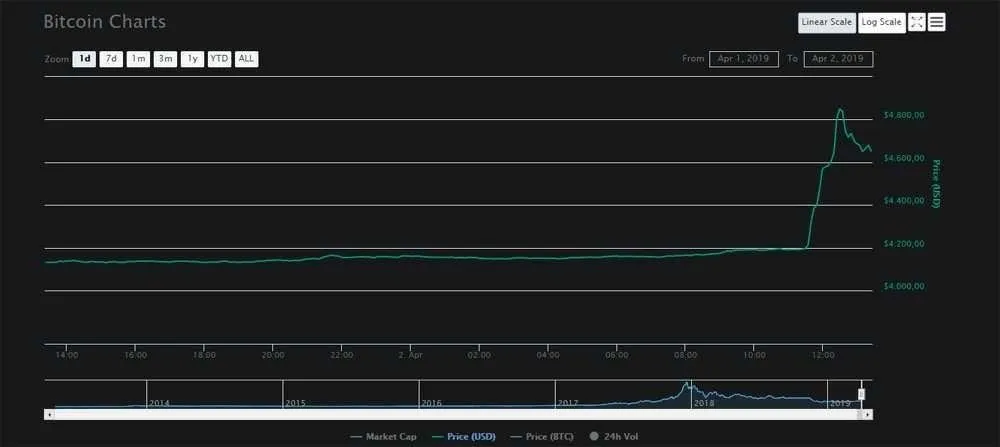The image size is (1000, 447).
Task: Click the 2. Apr time axis label
Action: pyautogui.click(x=410, y=355)
